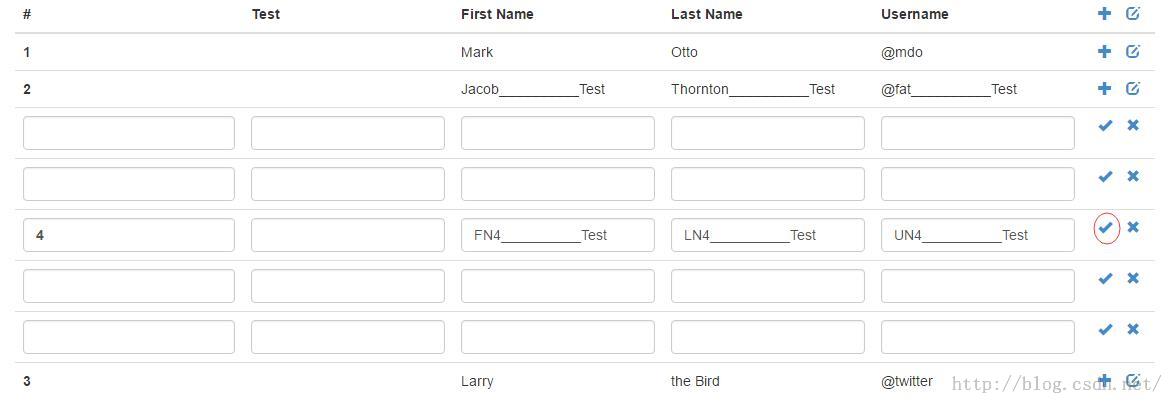Add a row after Mark Otto
Screen dimensions: 1174x404
[1104, 52]
